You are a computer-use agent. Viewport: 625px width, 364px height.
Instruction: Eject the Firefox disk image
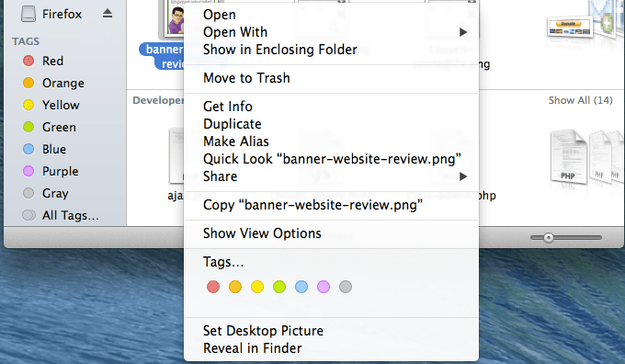pos(107,14)
